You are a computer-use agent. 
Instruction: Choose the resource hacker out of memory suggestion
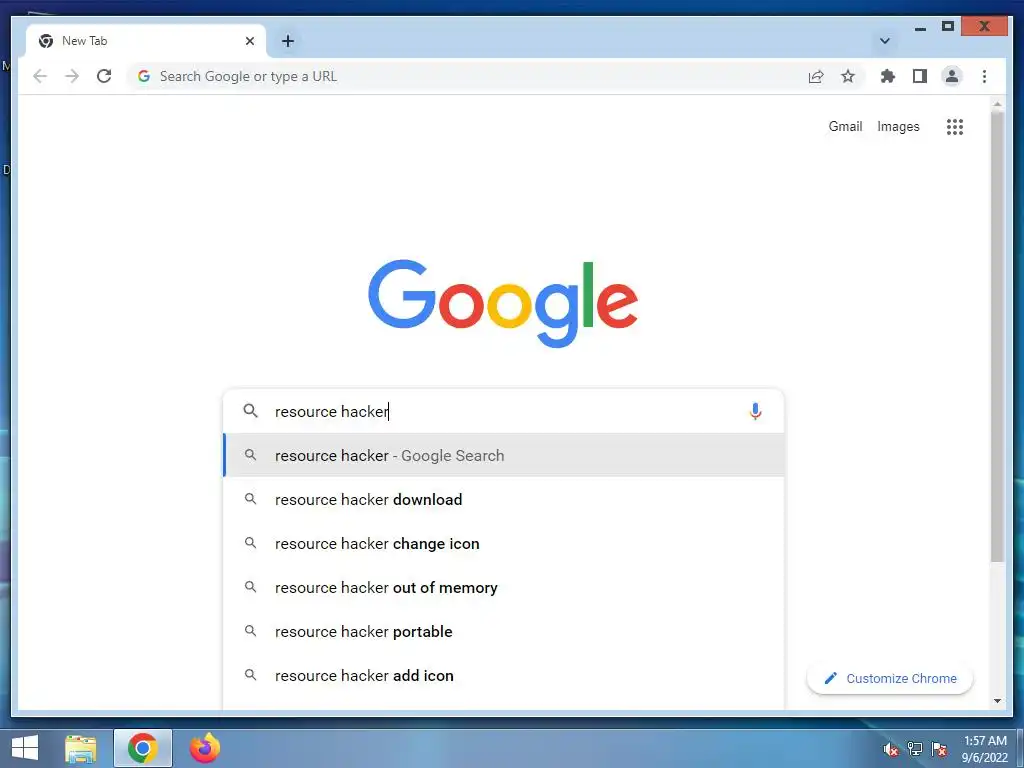(504, 587)
